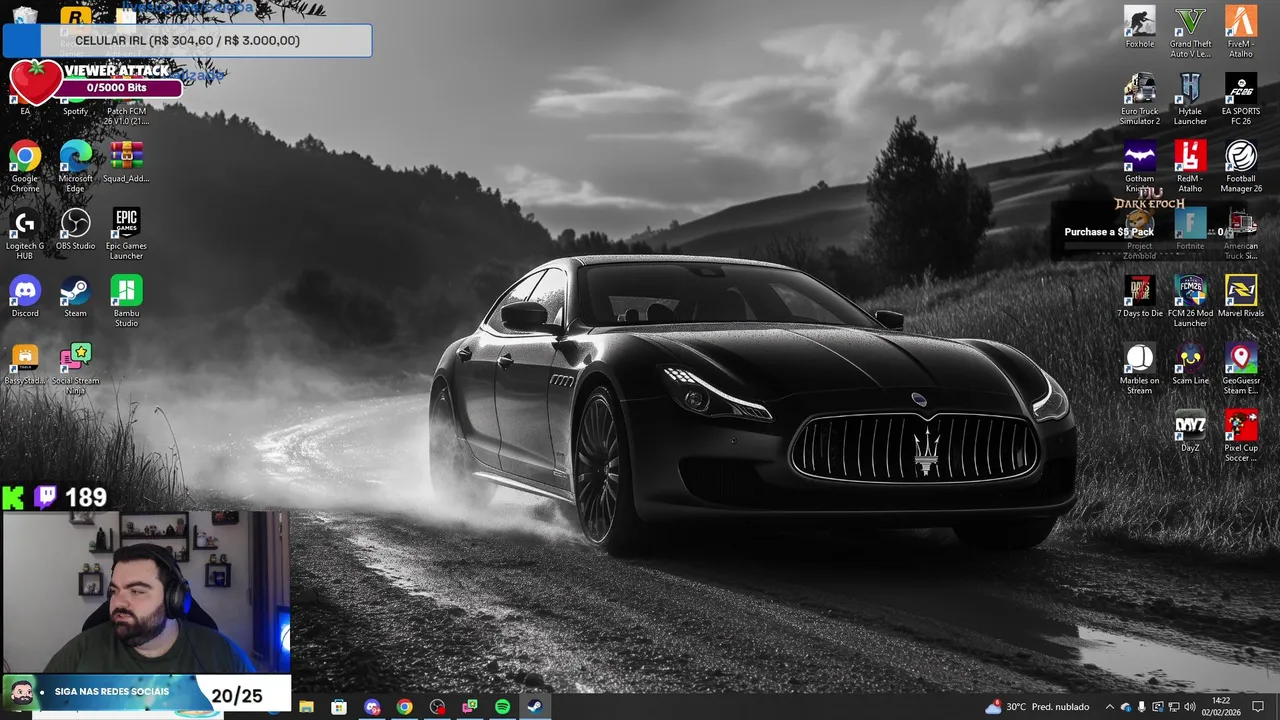Launch Euro Truck Simulator 2 shortcut
This screenshot has height=720, width=1280.
[1139, 99]
